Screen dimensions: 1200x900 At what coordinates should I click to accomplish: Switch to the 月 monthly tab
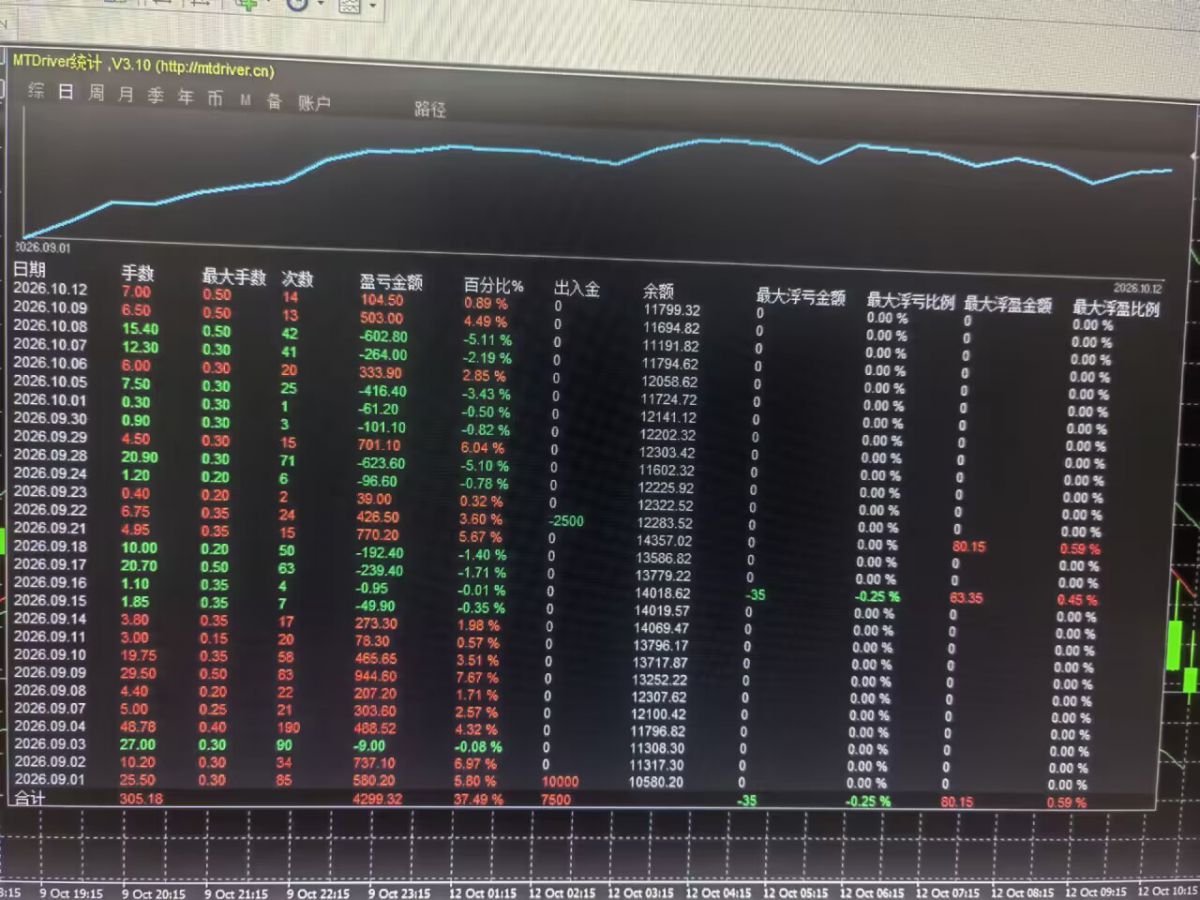(x=126, y=94)
